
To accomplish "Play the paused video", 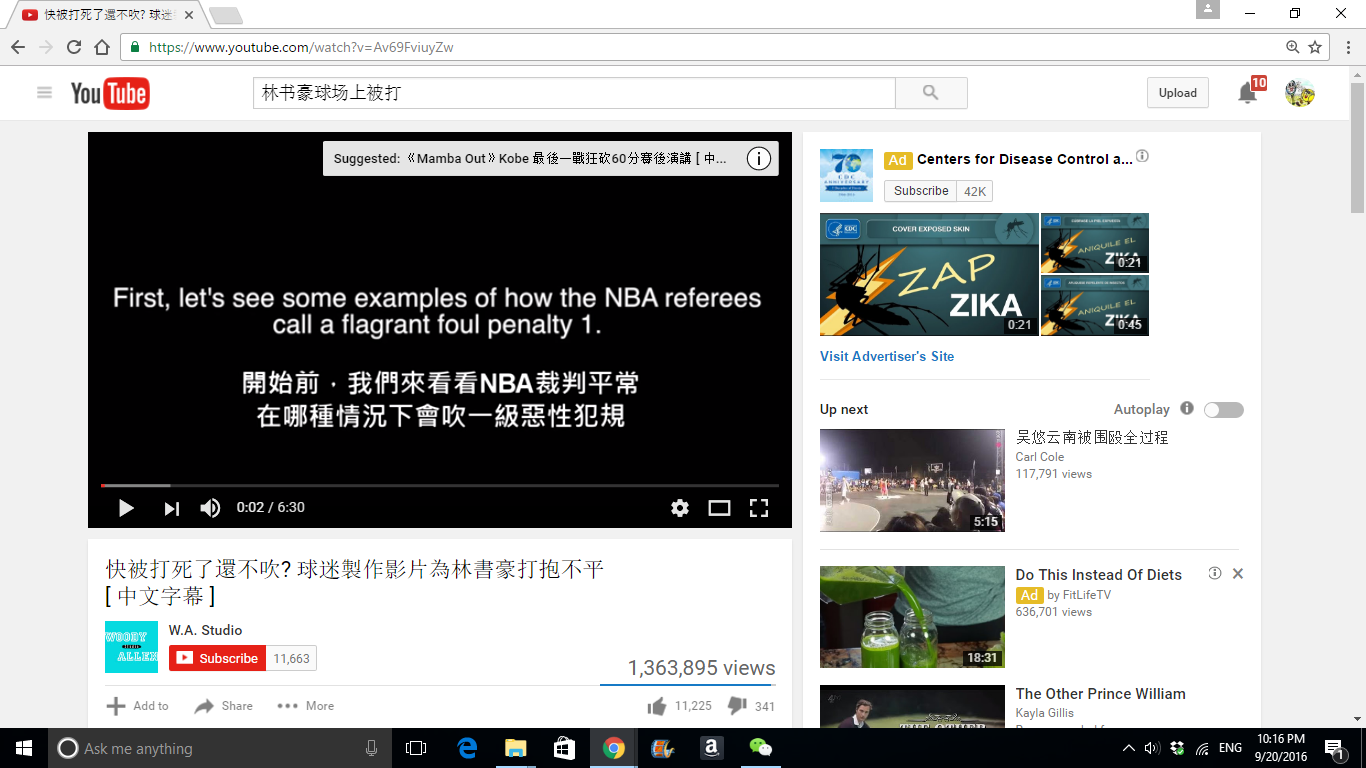I will tap(126, 508).
